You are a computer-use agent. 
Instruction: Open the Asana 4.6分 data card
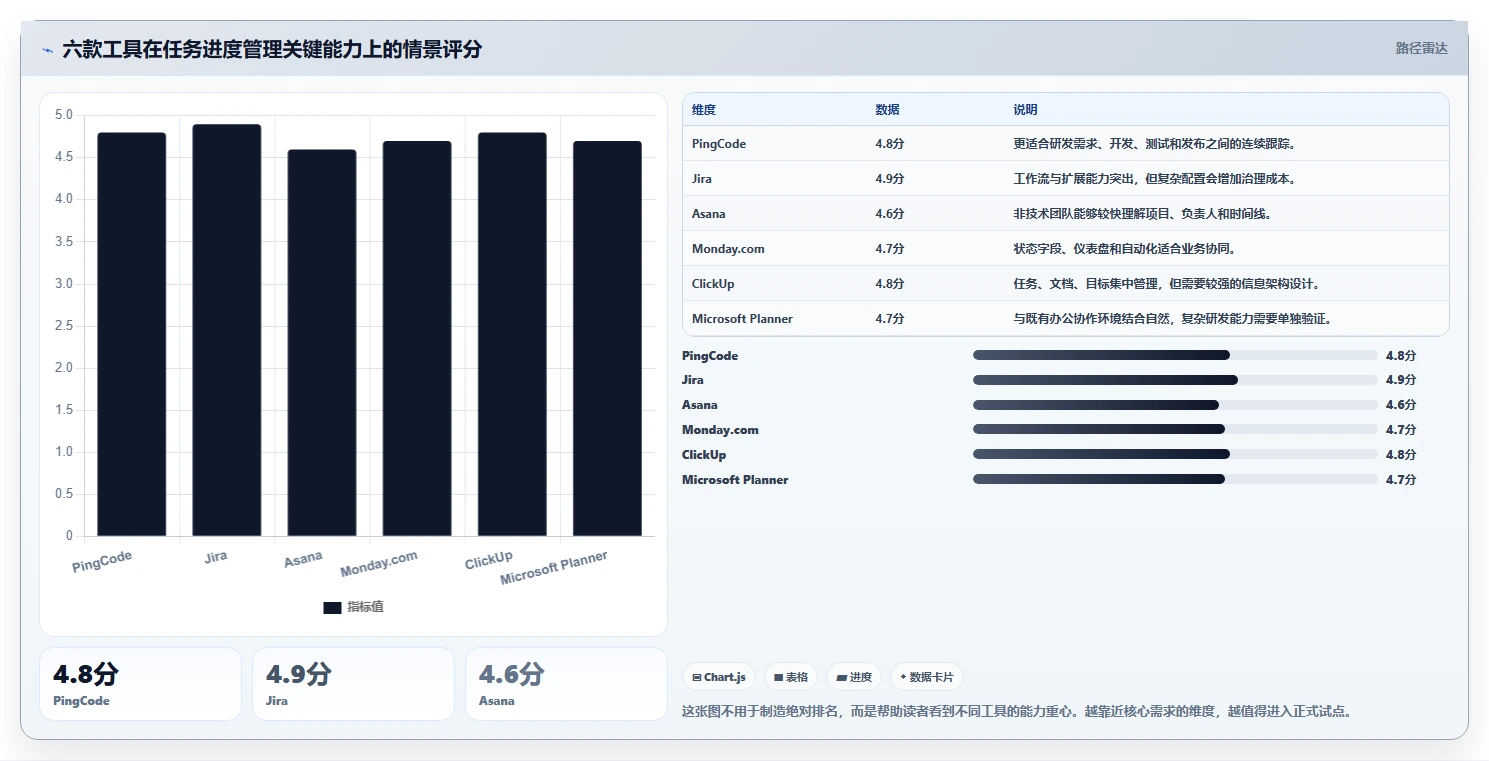coord(566,684)
